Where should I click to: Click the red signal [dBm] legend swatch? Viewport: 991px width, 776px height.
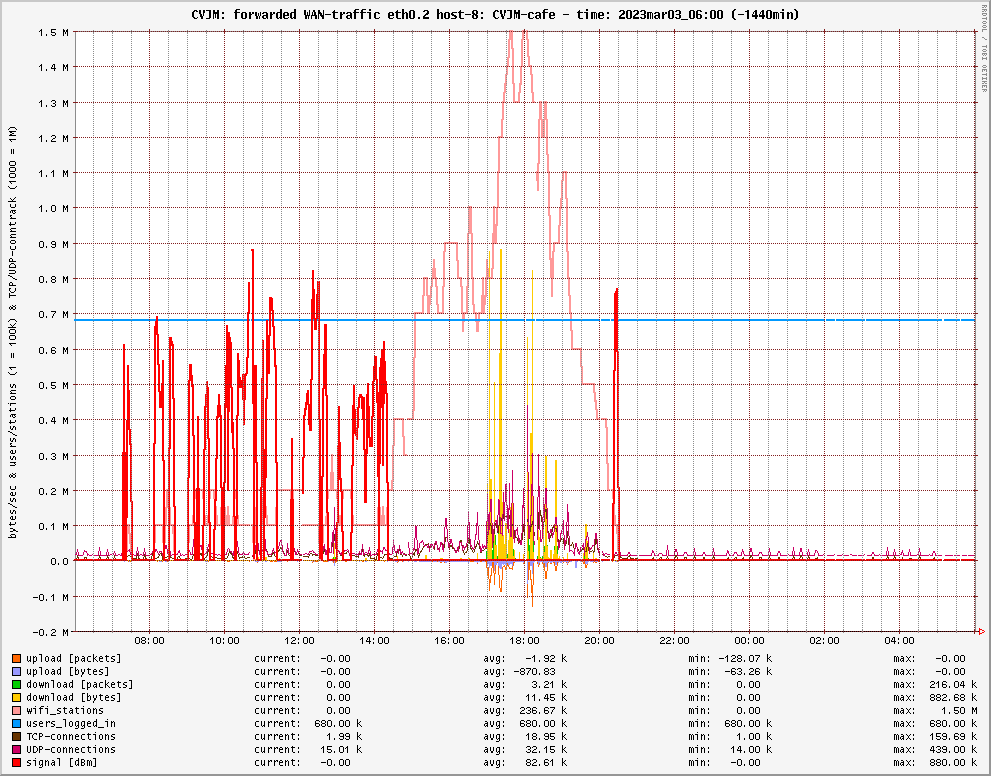(x=16, y=763)
